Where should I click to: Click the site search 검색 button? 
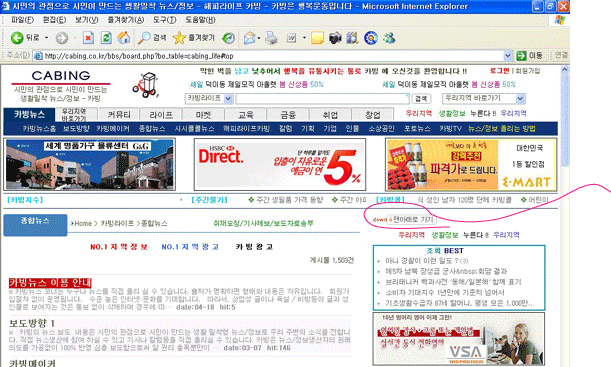click(421, 99)
